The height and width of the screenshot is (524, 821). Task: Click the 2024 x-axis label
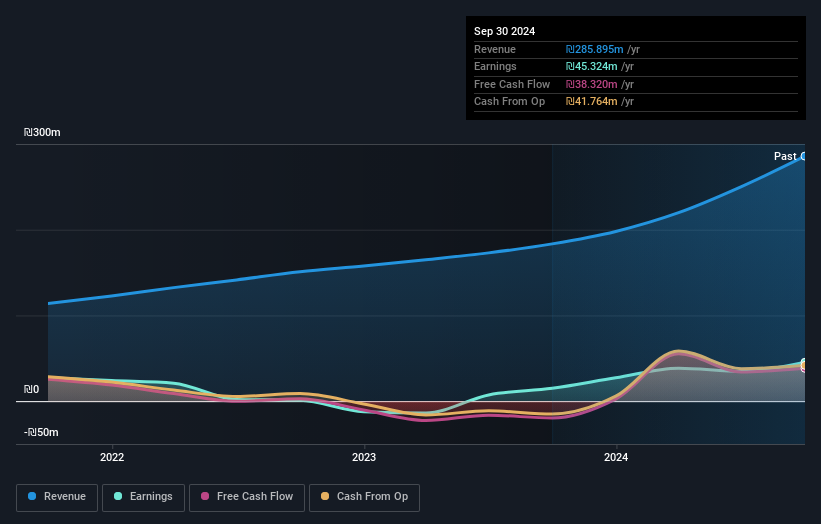click(x=616, y=457)
